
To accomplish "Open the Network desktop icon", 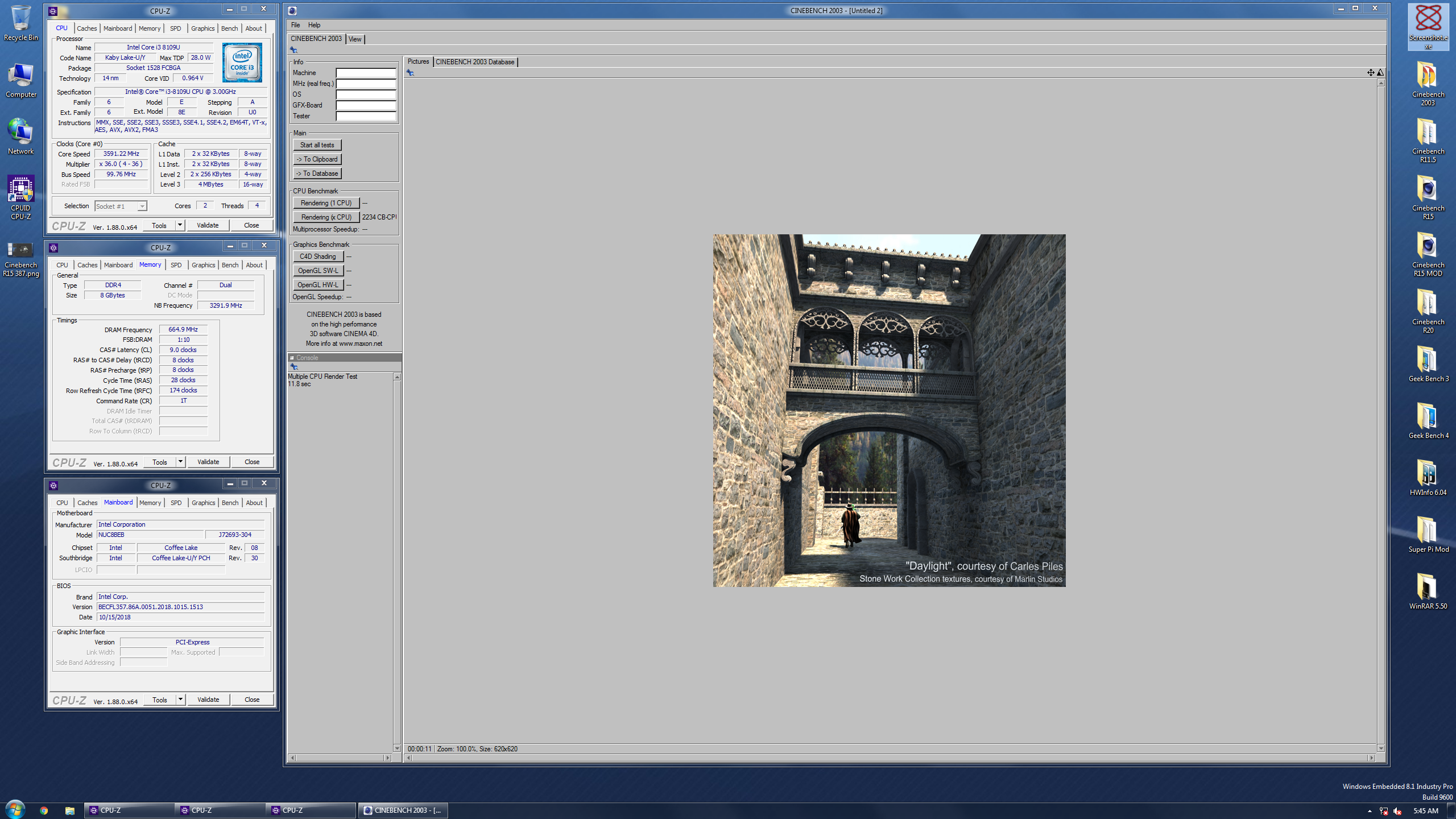I will pyautogui.click(x=21, y=136).
